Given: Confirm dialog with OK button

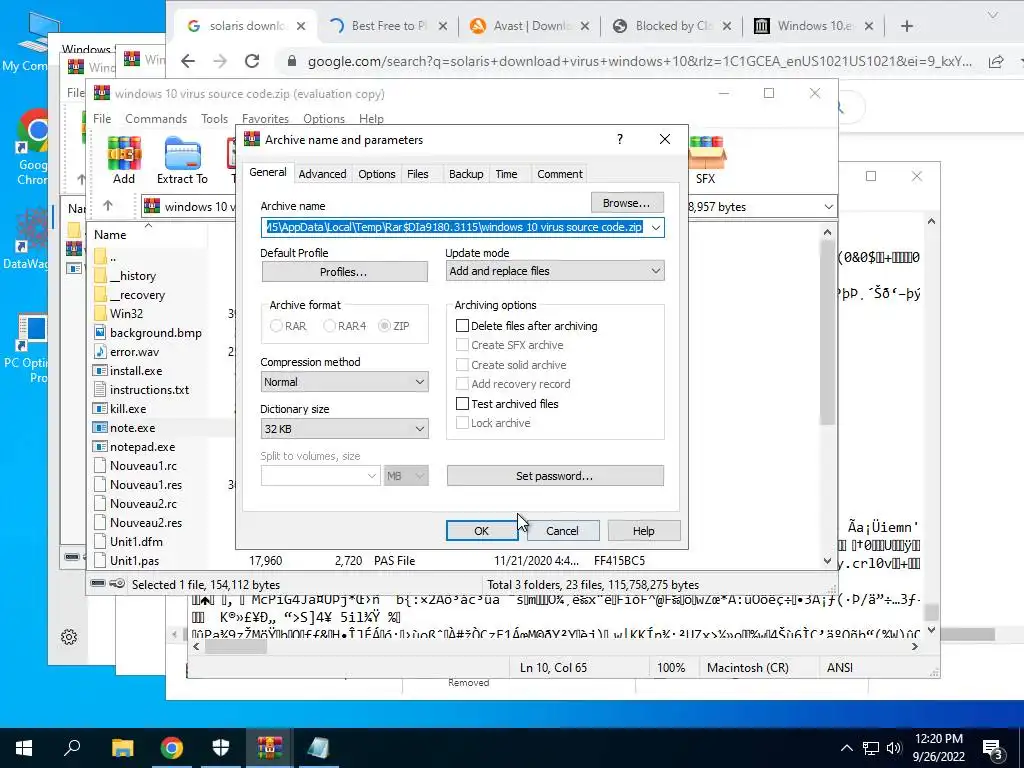Looking at the screenshot, I should coord(481,531).
